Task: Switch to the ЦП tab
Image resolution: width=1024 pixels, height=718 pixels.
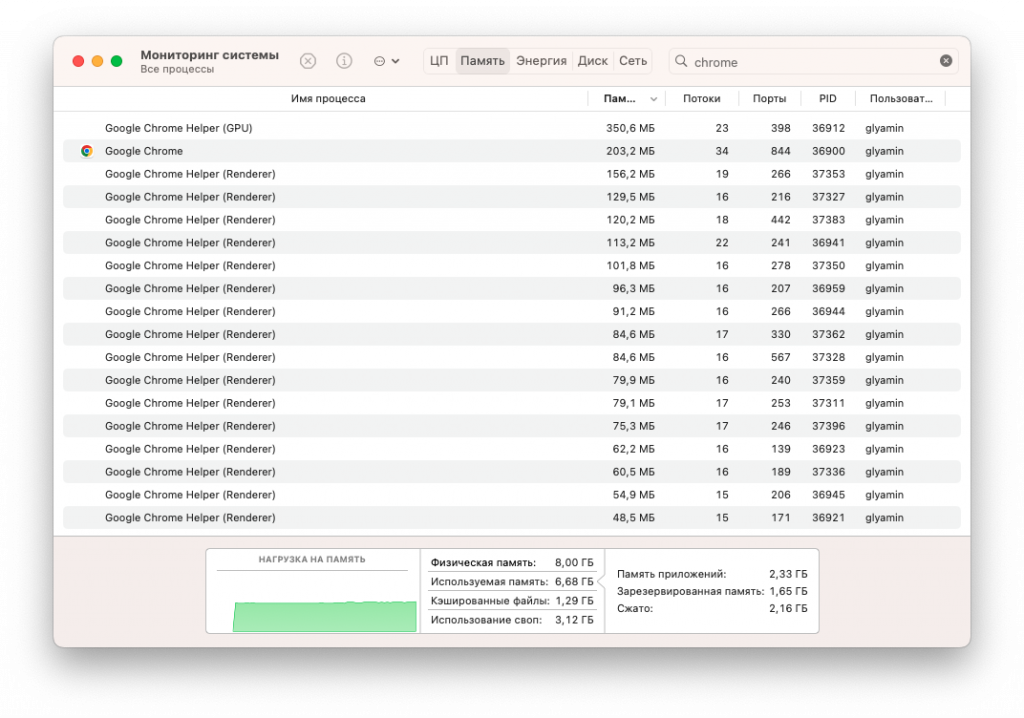Action: pos(439,61)
